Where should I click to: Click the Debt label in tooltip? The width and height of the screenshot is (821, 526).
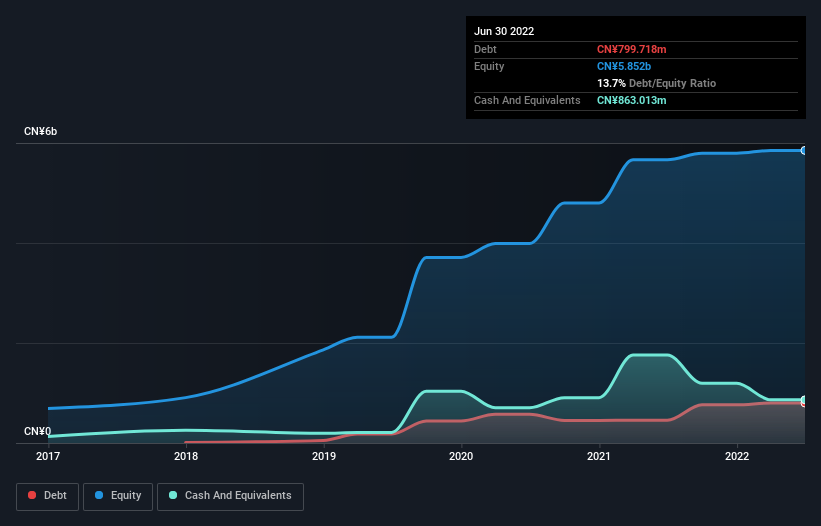[x=485, y=49]
